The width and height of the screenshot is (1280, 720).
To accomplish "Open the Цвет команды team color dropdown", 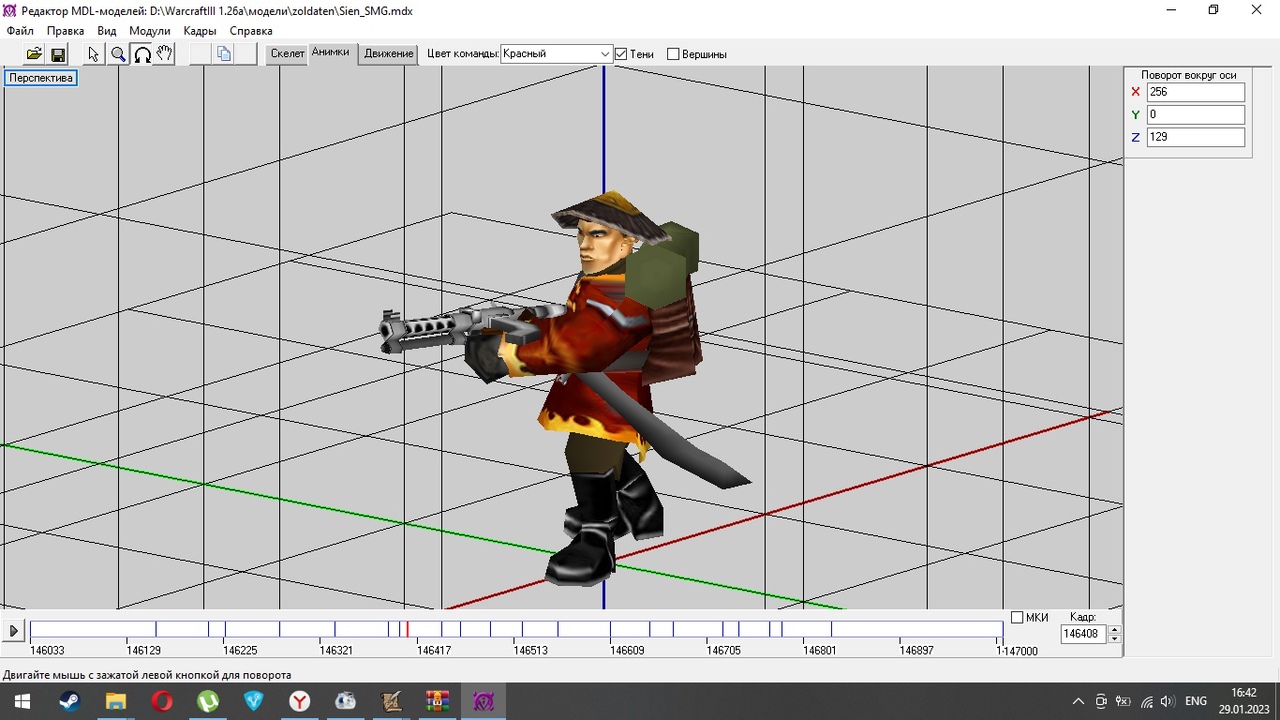I will [x=605, y=54].
